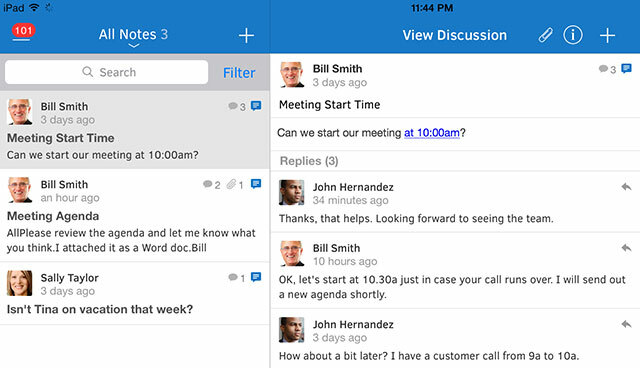Click the attachment count on the Meeting Agenda note
The height and width of the screenshot is (368, 640).
coord(235,185)
